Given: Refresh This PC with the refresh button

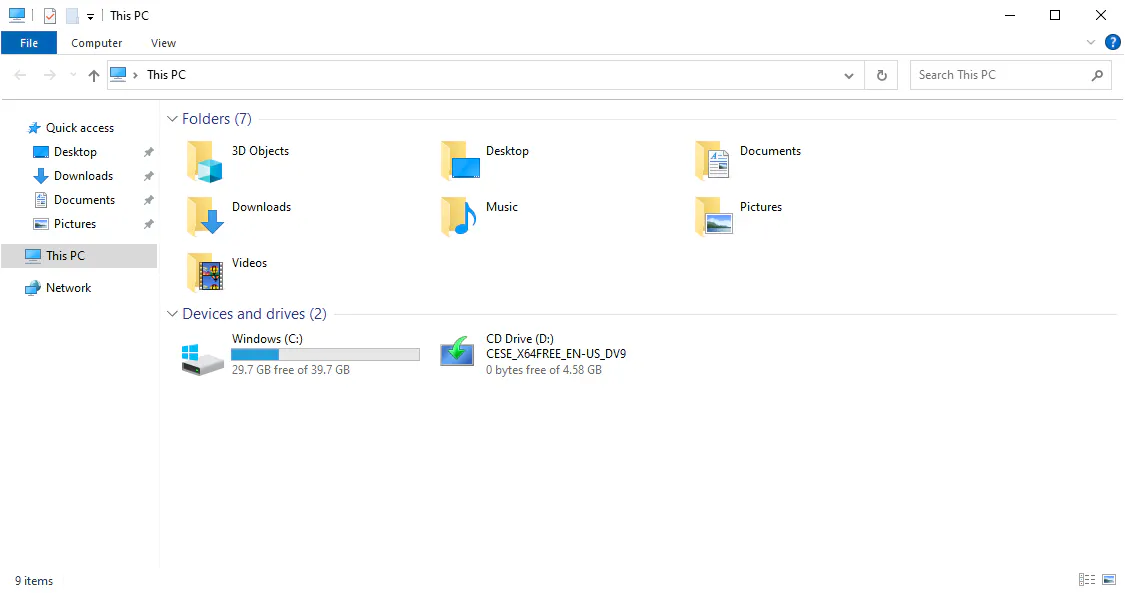Looking at the screenshot, I should pyautogui.click(x=882, y=75).
